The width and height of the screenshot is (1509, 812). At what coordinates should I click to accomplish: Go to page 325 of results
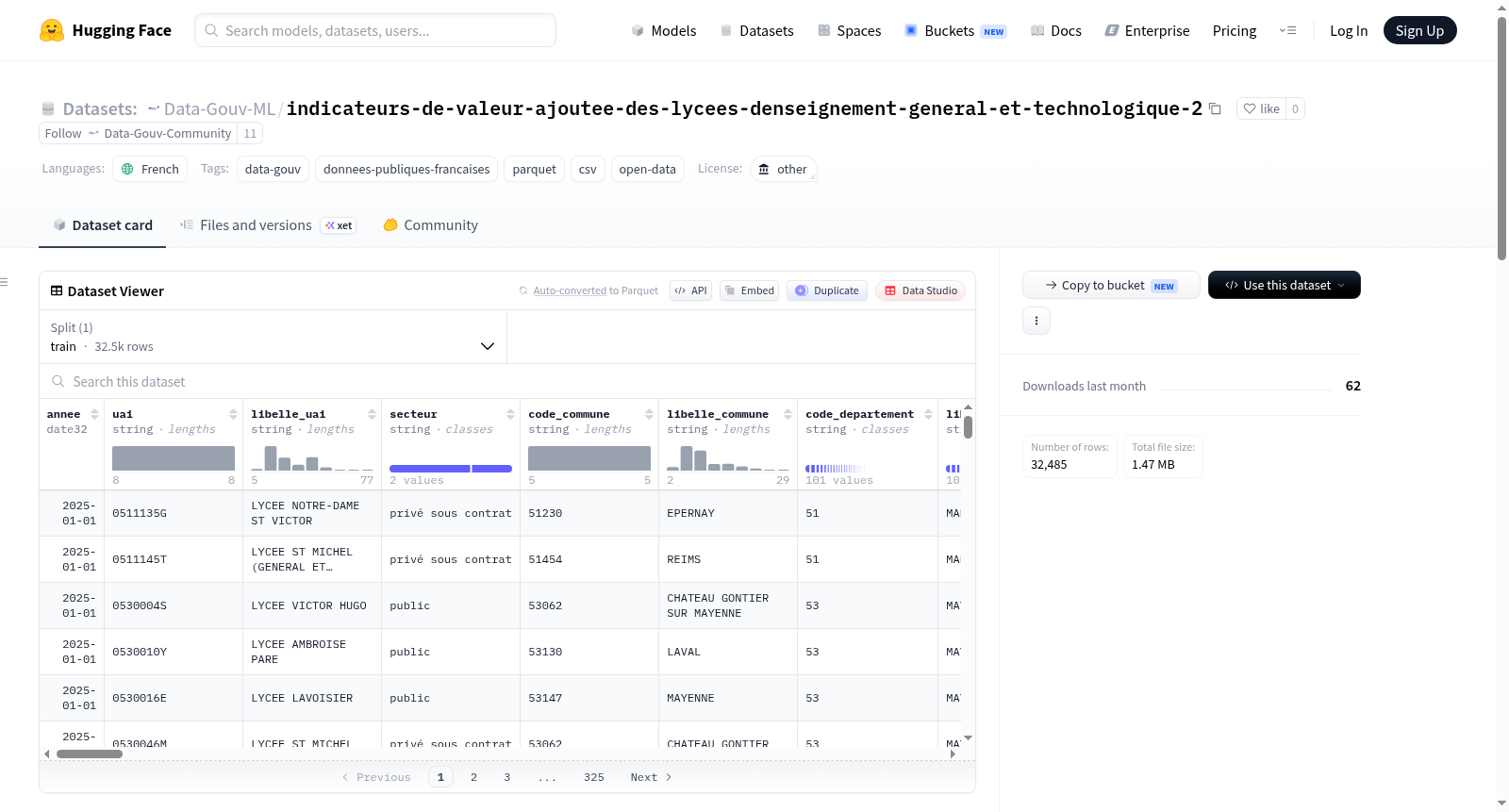pos(594,777)
